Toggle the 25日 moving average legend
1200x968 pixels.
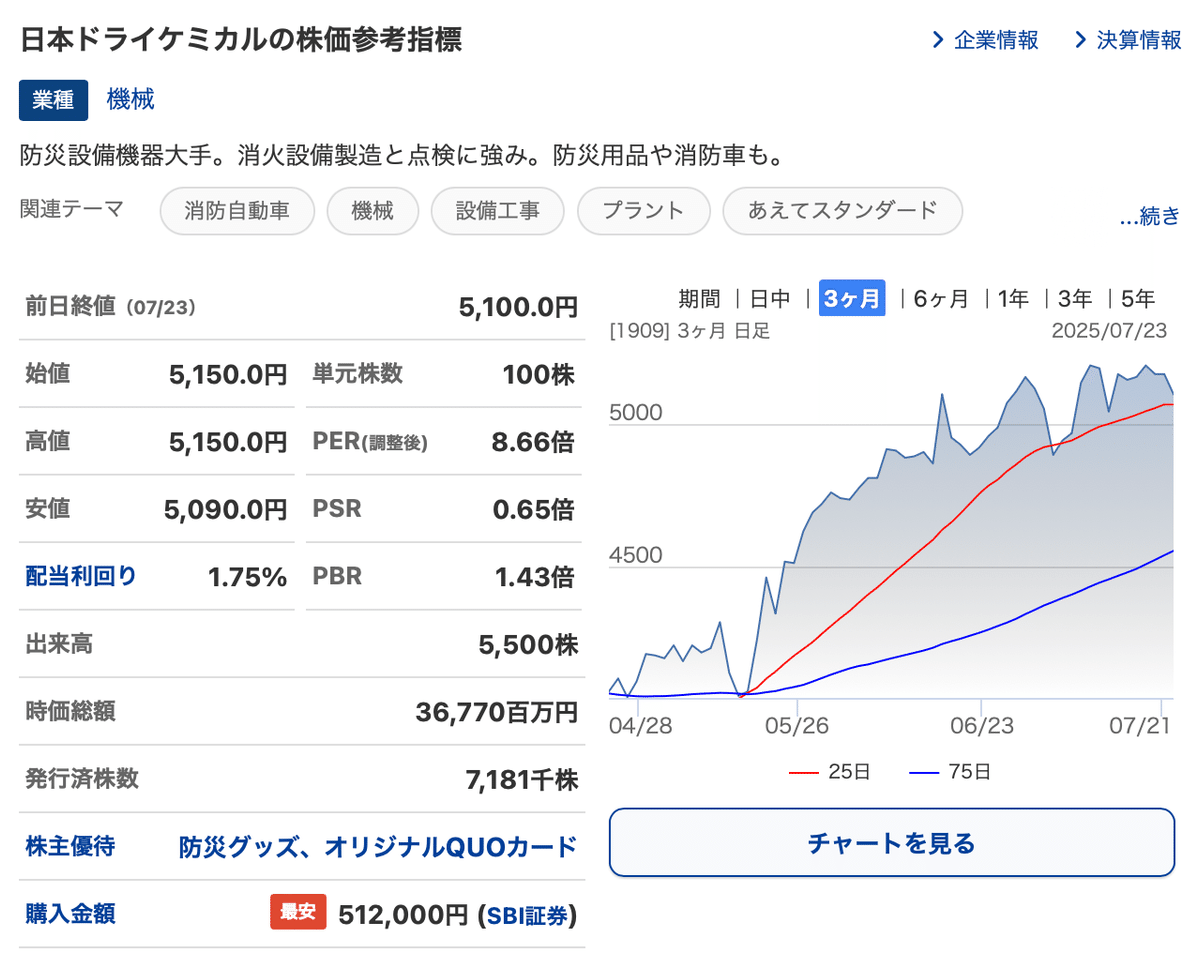(x=830, y=772)
